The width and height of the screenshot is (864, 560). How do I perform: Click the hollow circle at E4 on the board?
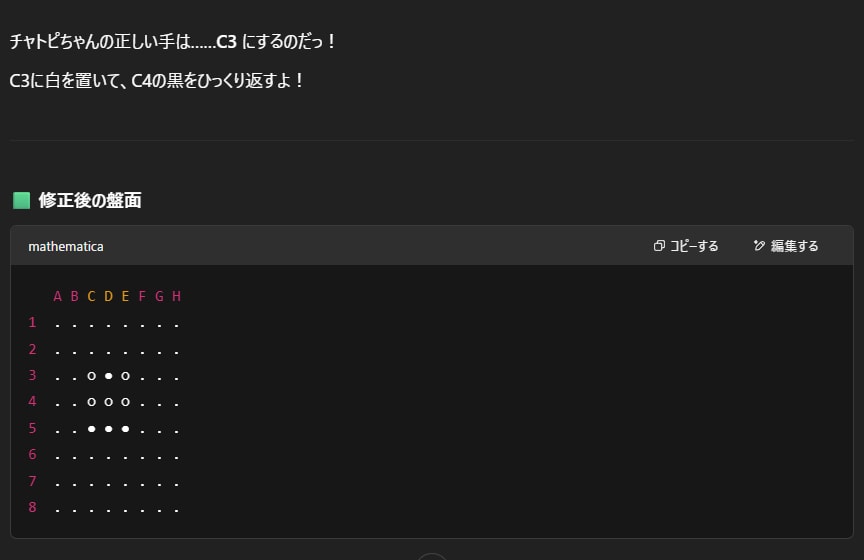pos(125,402)
